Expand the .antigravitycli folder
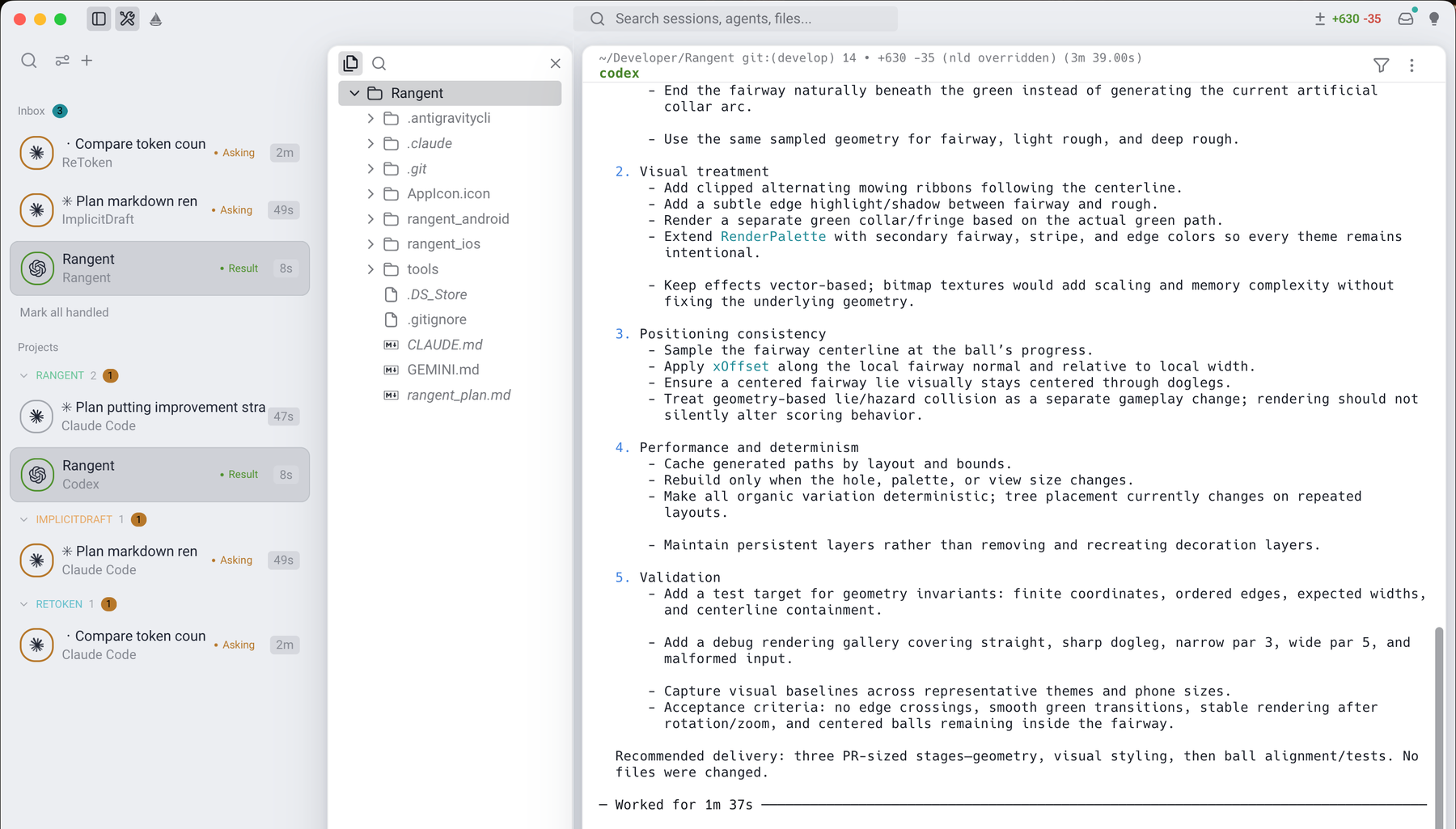 (x=370, y=118)
